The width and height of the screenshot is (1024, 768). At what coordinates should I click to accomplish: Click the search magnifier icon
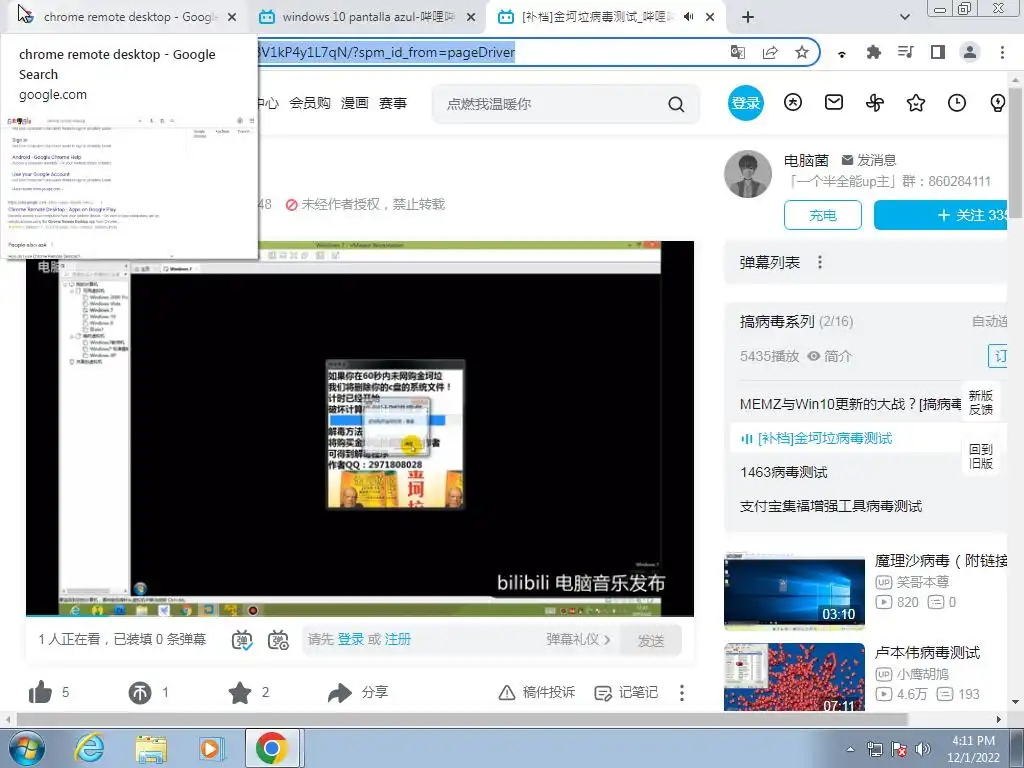click(677, 104)
